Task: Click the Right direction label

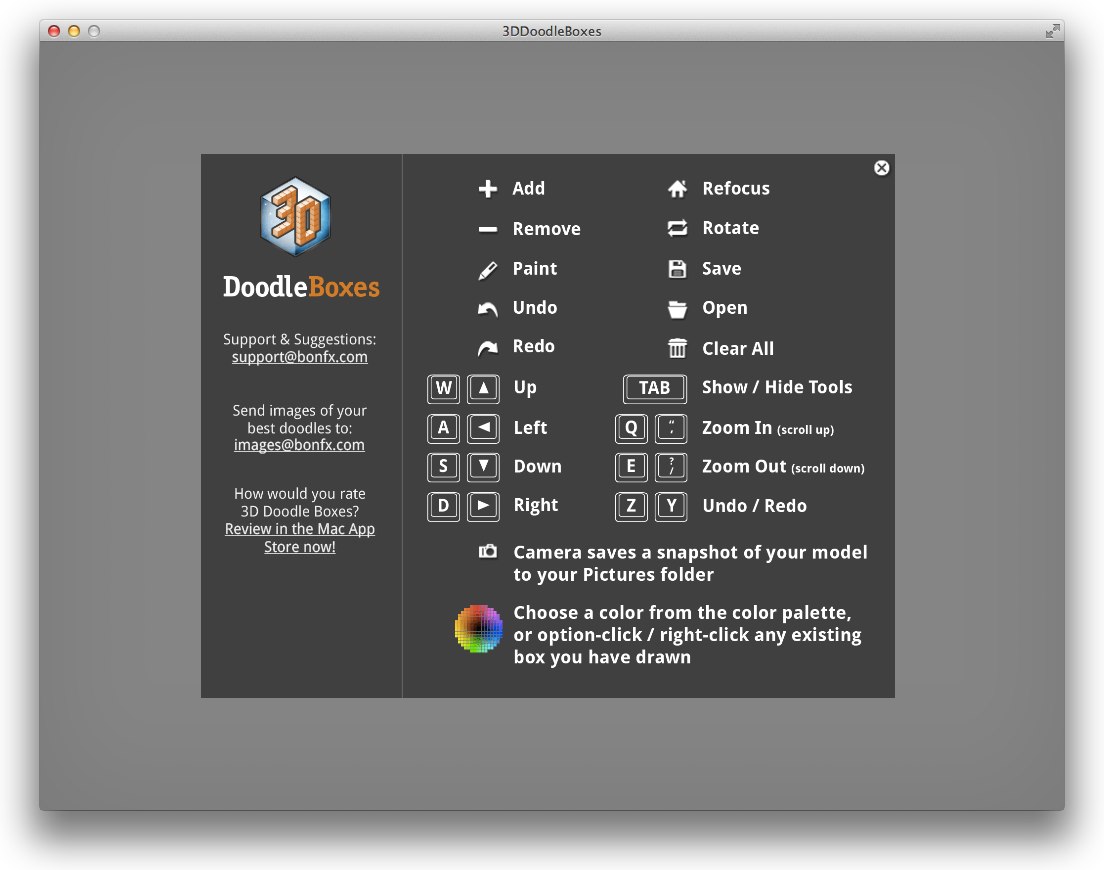Action: 536,505
